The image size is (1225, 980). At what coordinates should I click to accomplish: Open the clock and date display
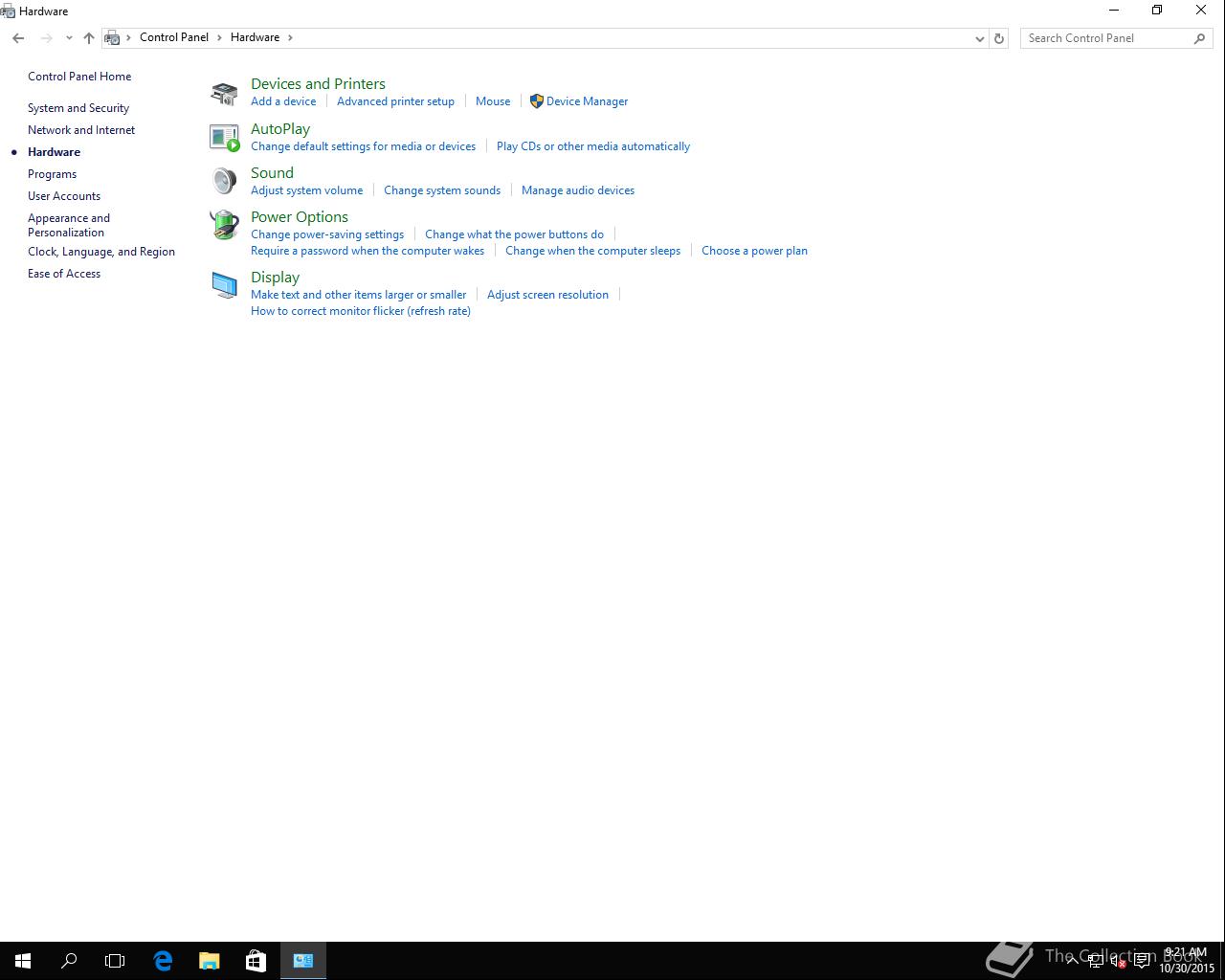1187,961
